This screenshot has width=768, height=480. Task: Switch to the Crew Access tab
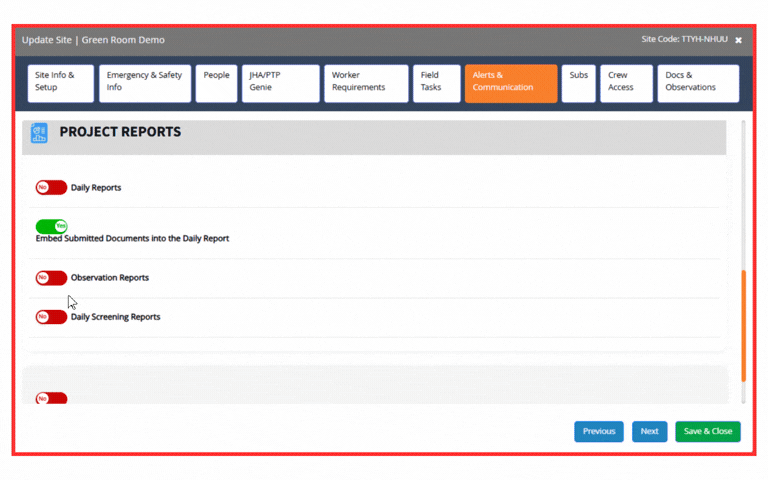pyautogui.click(x=626, y=83)
